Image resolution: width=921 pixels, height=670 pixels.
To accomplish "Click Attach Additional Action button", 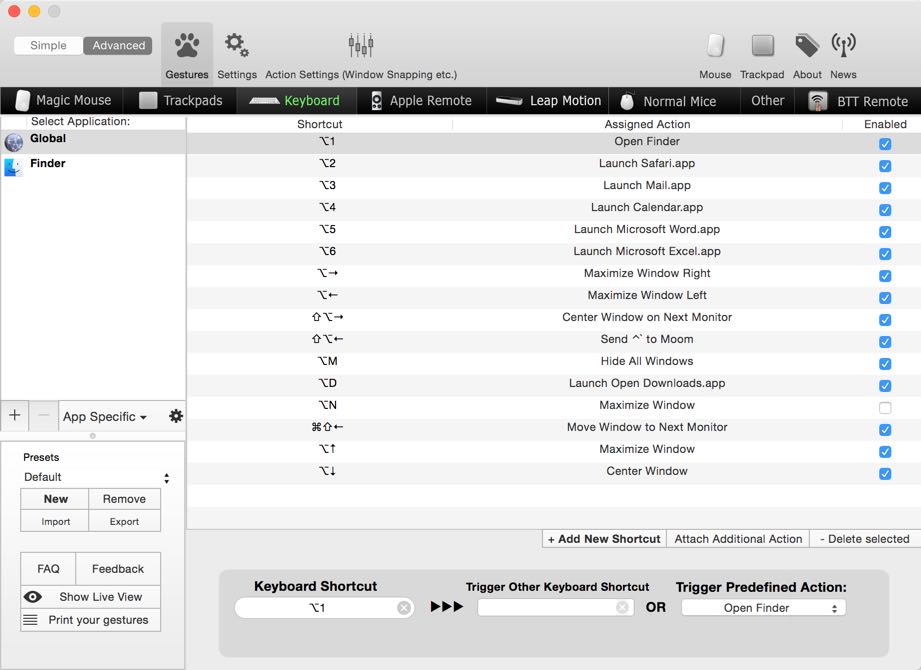I will click(738, 539).
